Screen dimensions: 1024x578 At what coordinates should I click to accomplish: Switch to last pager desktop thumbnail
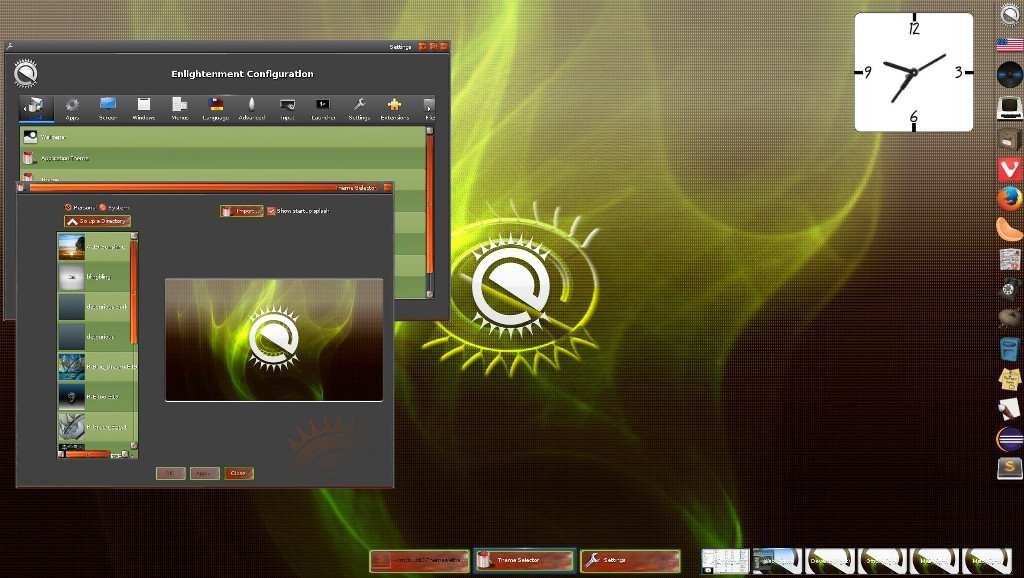point(987,561)
